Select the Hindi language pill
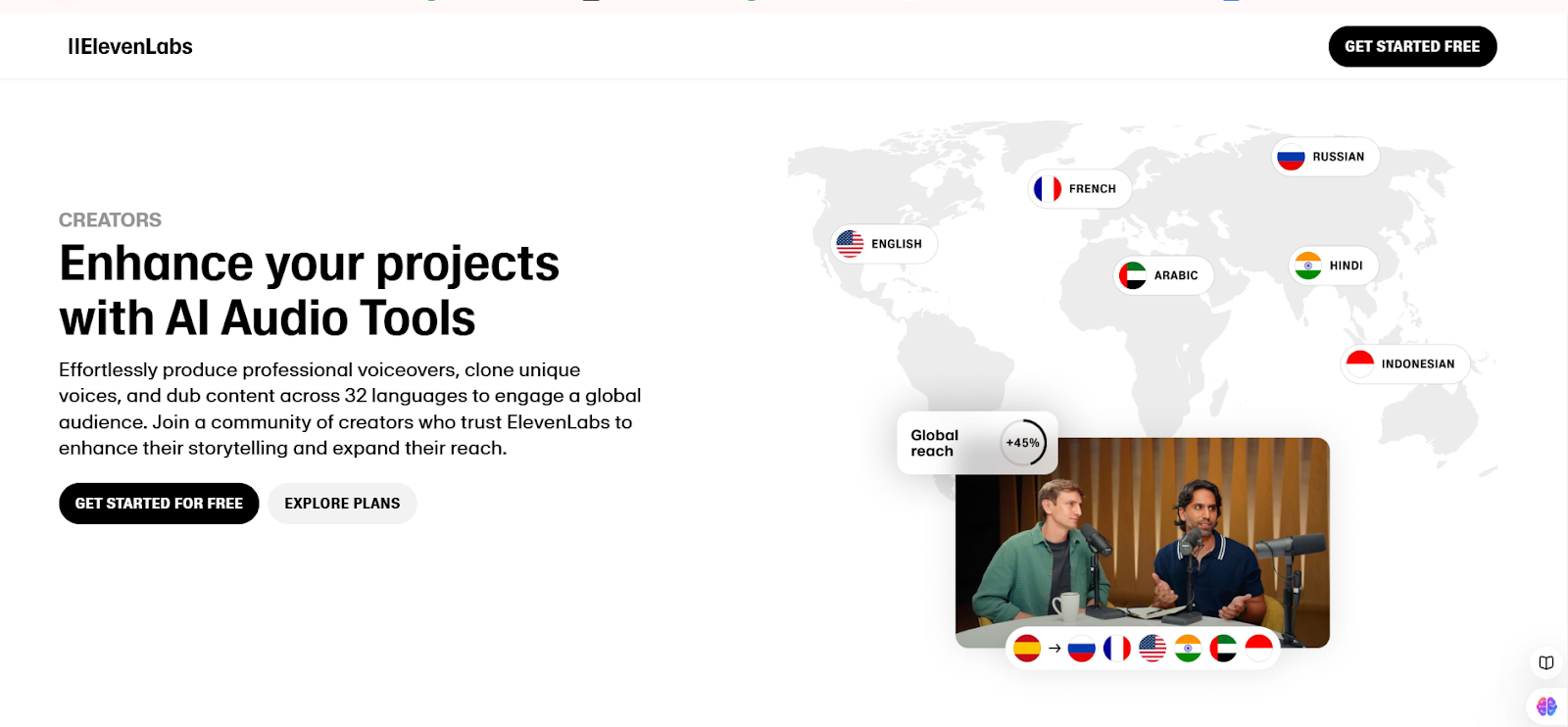This screenshot has height=727, width=1568. click(1333, 266)
